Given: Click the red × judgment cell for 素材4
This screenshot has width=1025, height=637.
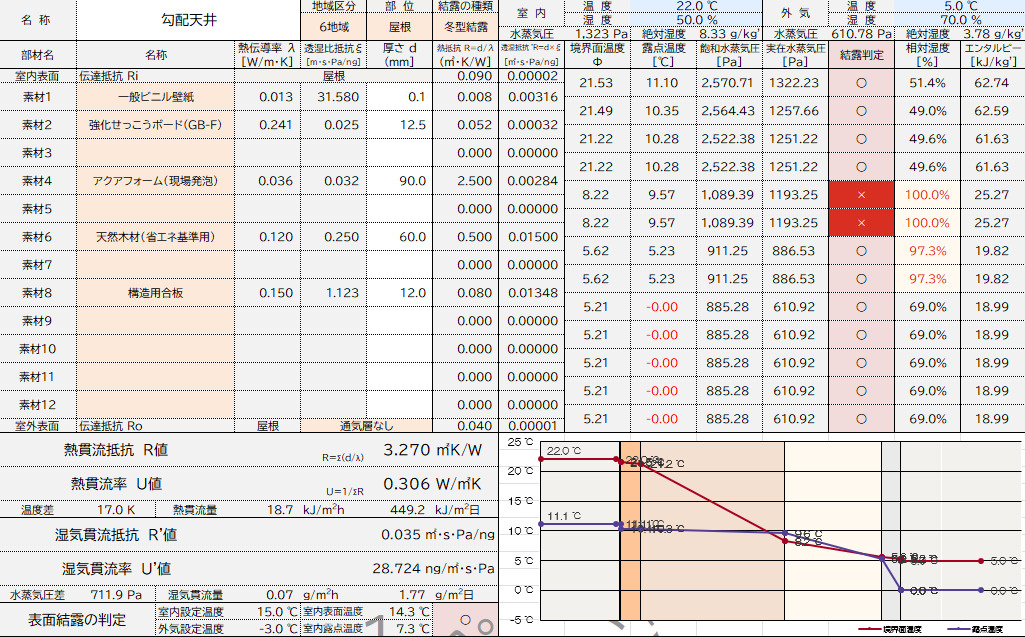Looking at the screenshot, I should (x=861, y=195).
